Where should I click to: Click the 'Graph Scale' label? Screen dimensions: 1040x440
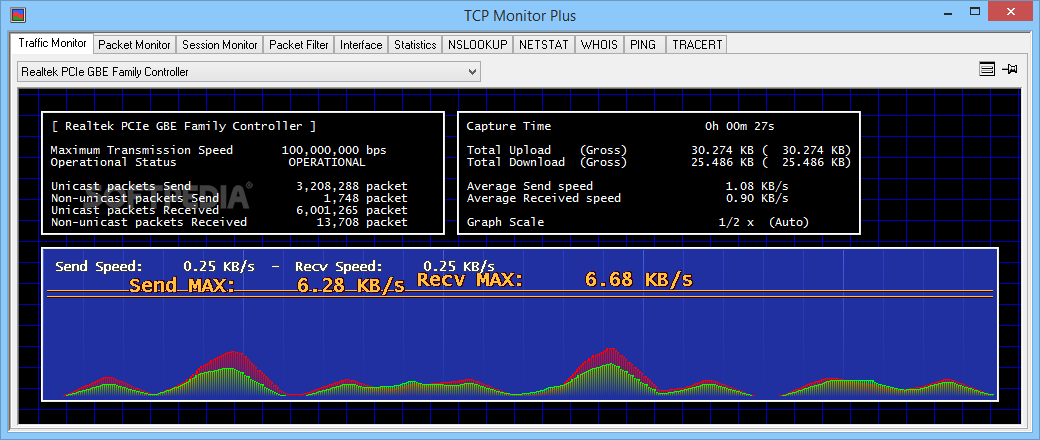pos(505,222)
